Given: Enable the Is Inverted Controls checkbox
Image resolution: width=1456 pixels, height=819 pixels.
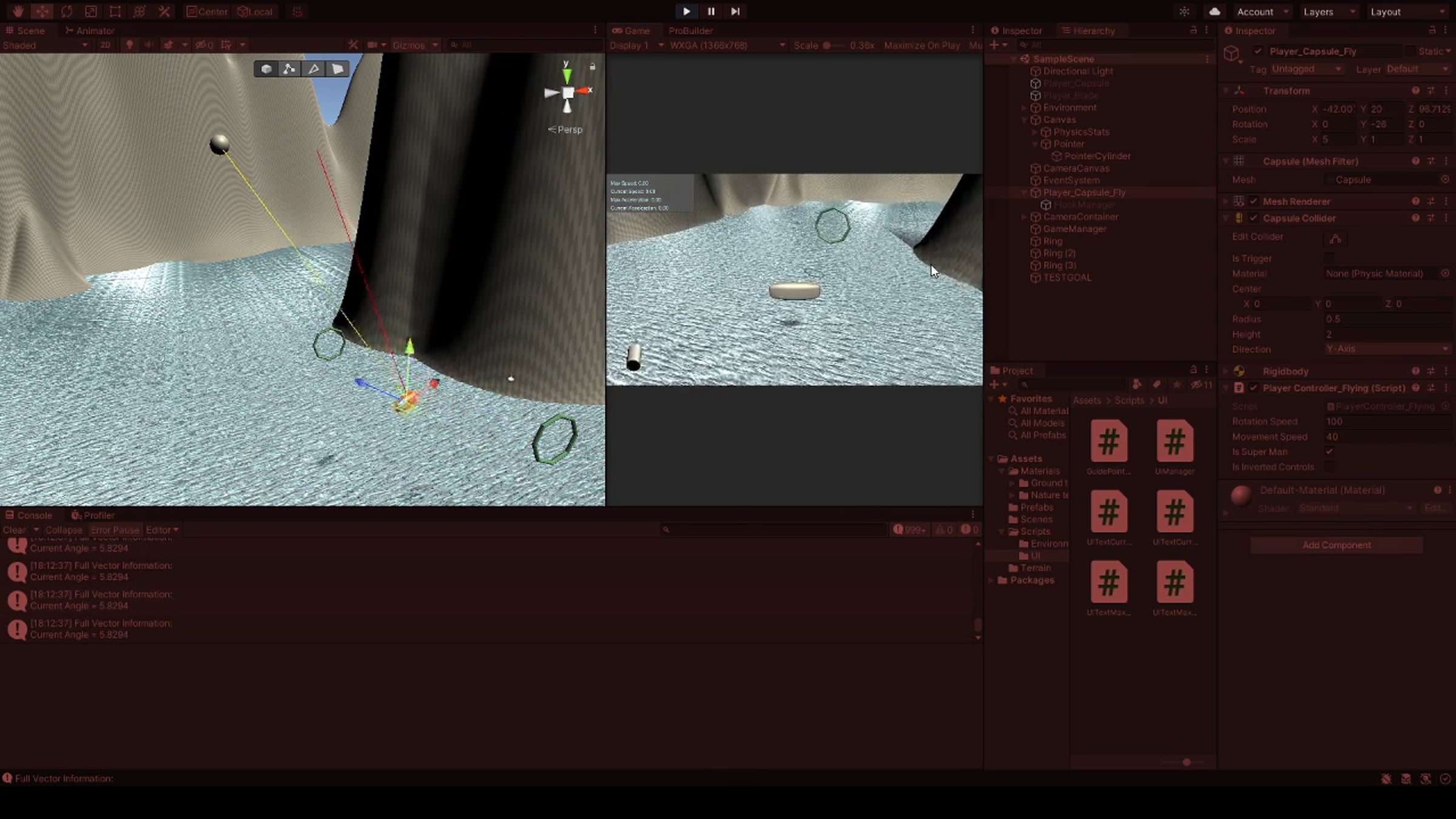Looking at the screenshot, I should 1329,467.
